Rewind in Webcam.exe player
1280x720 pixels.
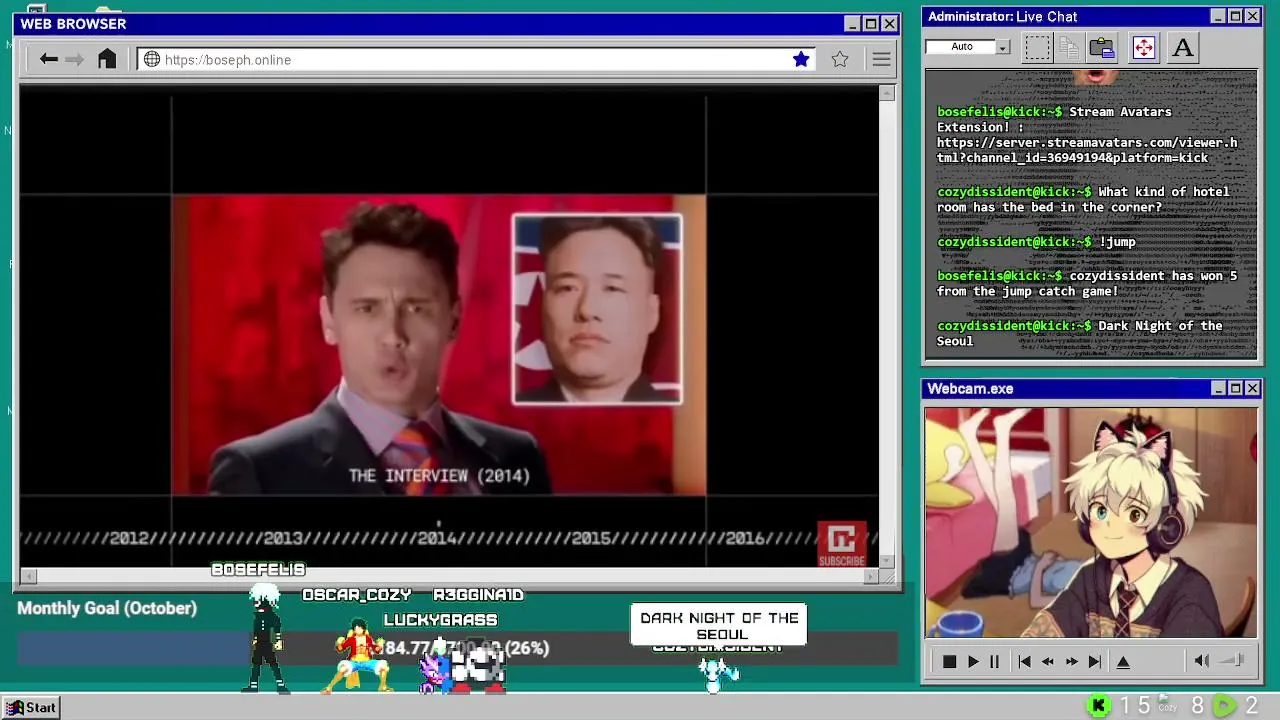point(1047,661)
